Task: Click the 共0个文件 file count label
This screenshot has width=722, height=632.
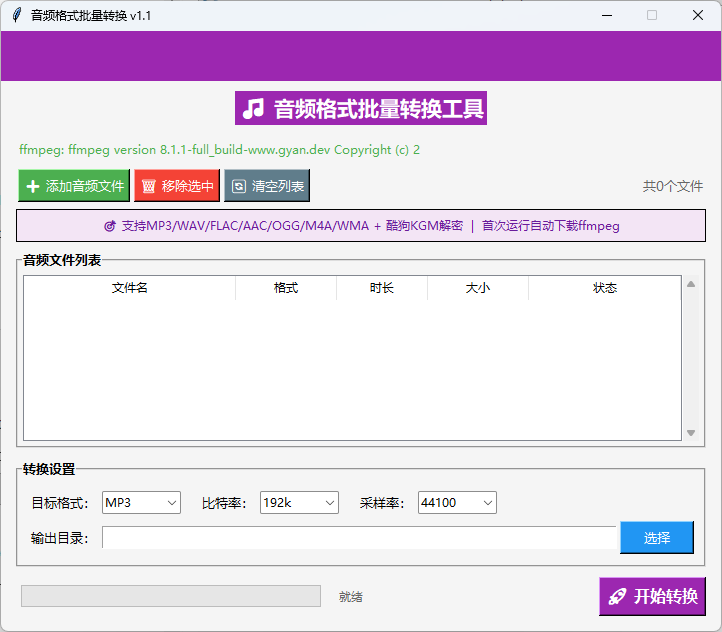Action: [673, 186]
